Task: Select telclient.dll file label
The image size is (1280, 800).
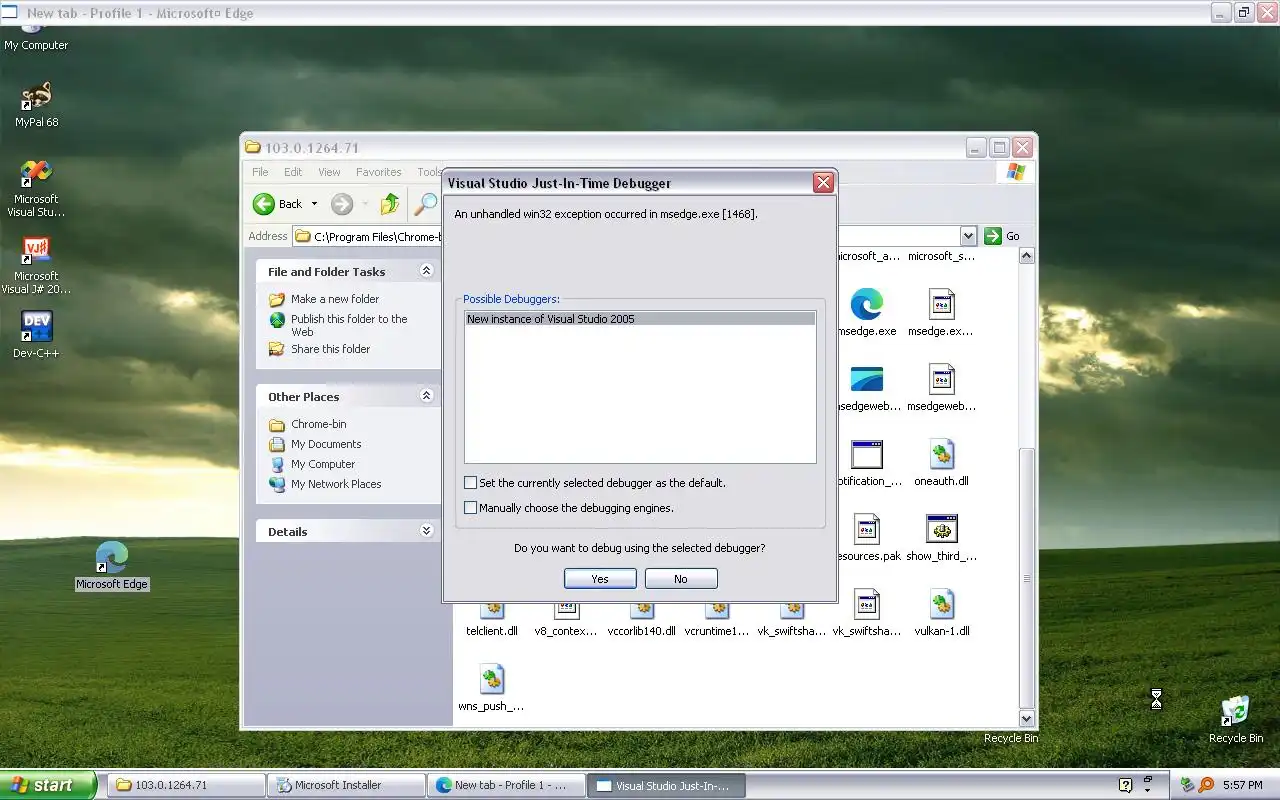Action: tap(491, 631)
